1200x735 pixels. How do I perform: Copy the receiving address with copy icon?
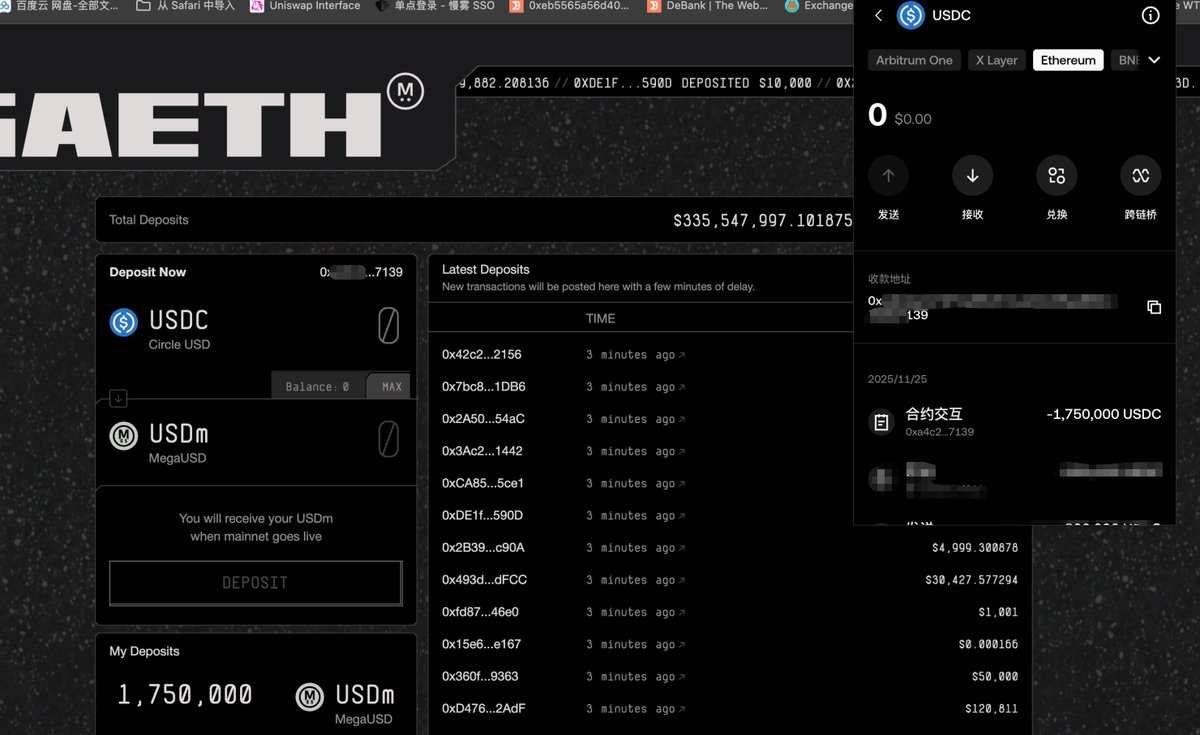click(x=1154, y=307)
